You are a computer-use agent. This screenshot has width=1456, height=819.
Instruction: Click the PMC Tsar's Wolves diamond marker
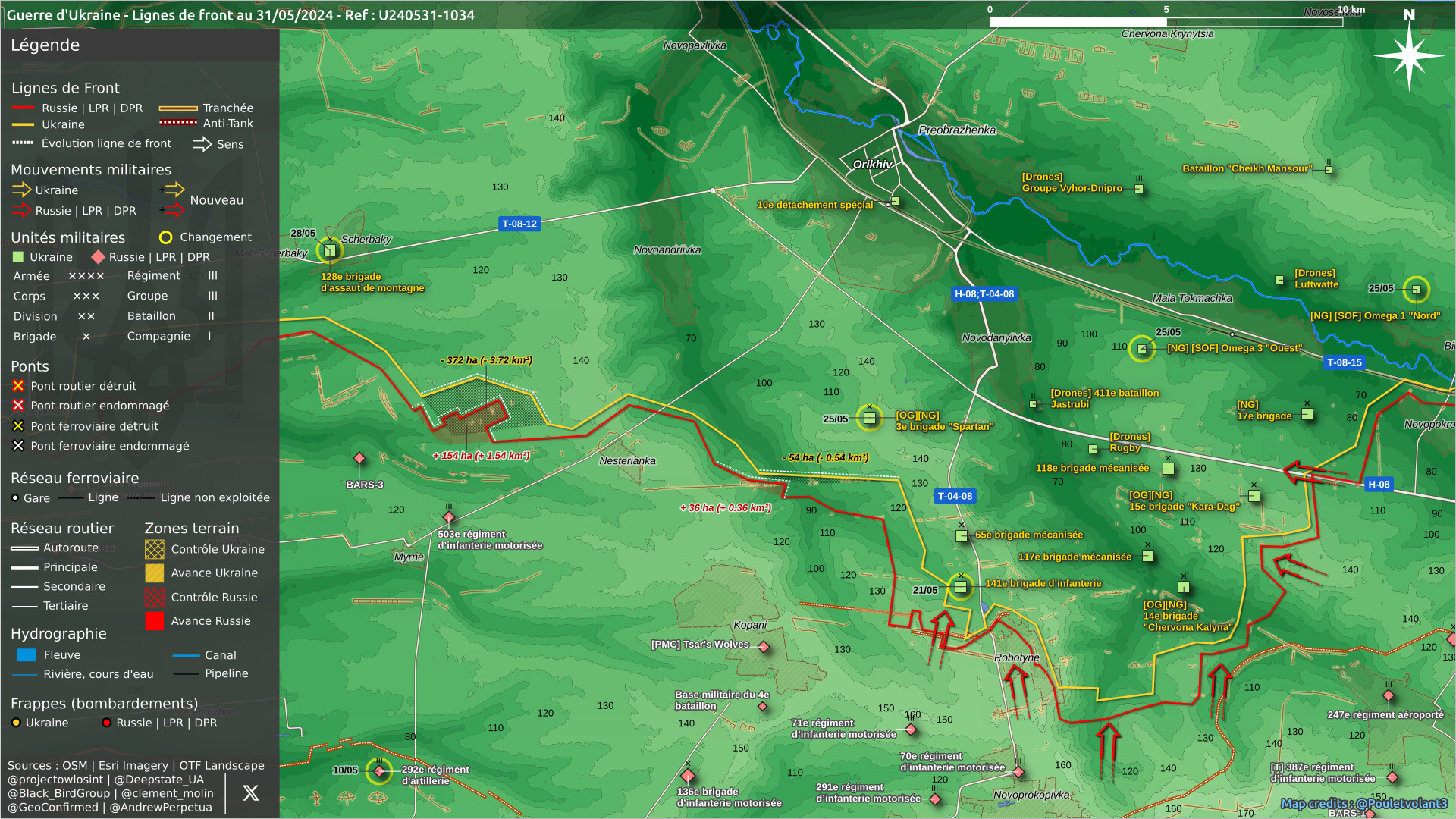click(764, 647)
